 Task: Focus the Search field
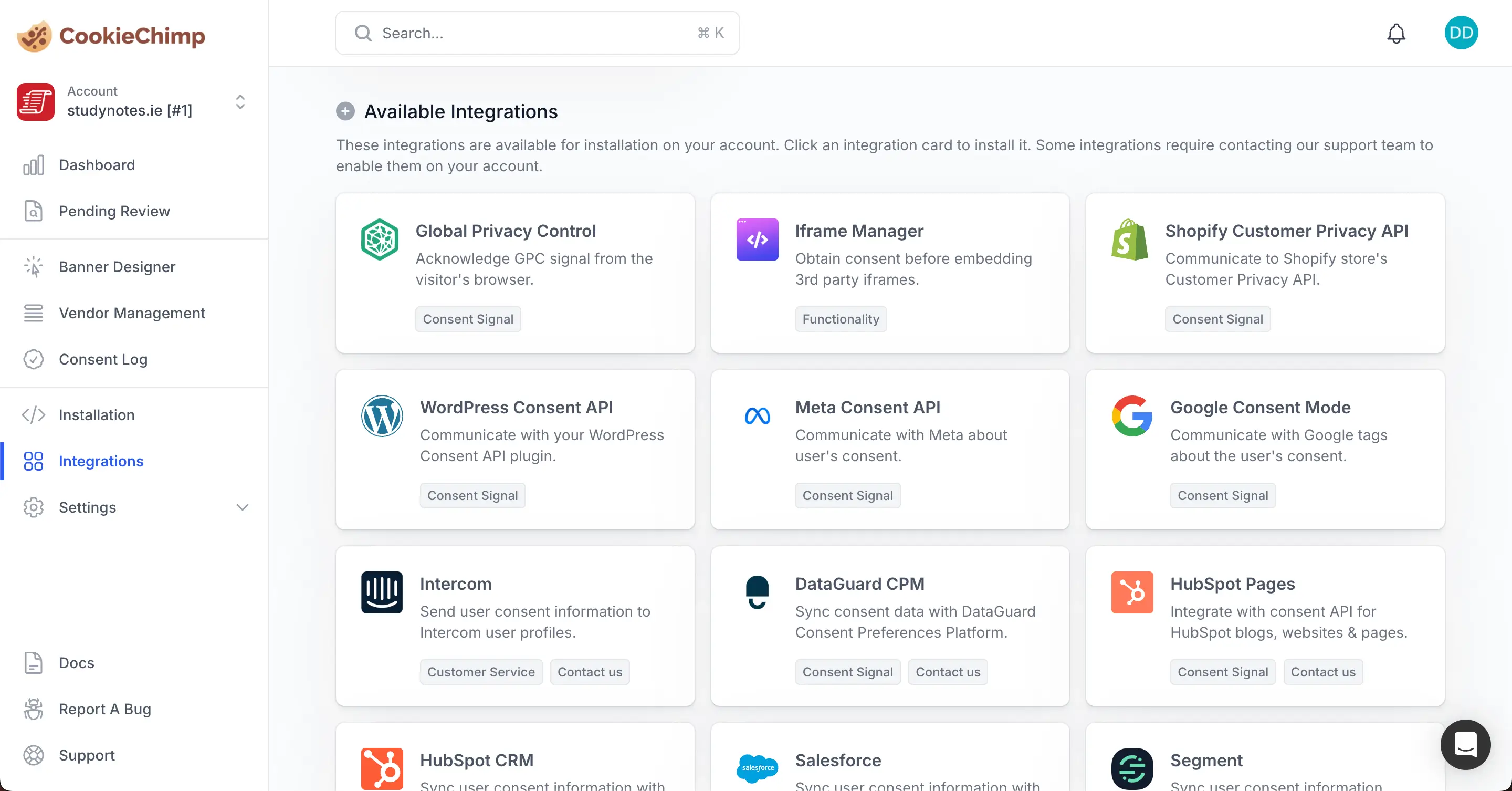coord(537,33)
